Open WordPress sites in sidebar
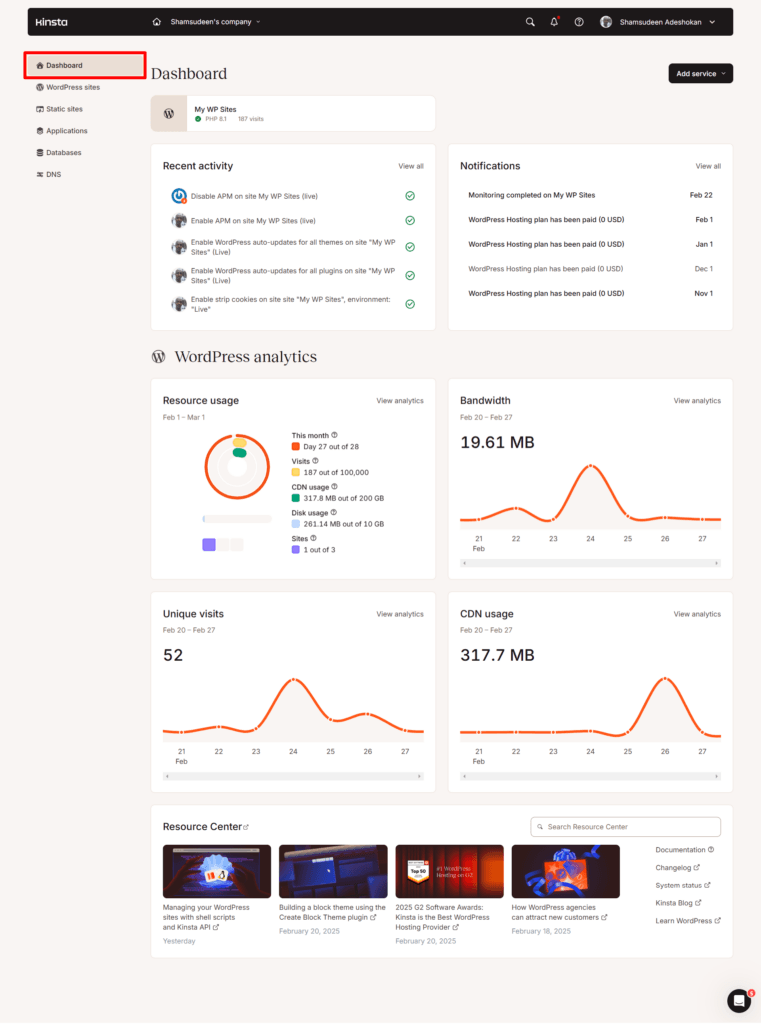The width and height of the screenshot is (761, 1024). [68, 88]
